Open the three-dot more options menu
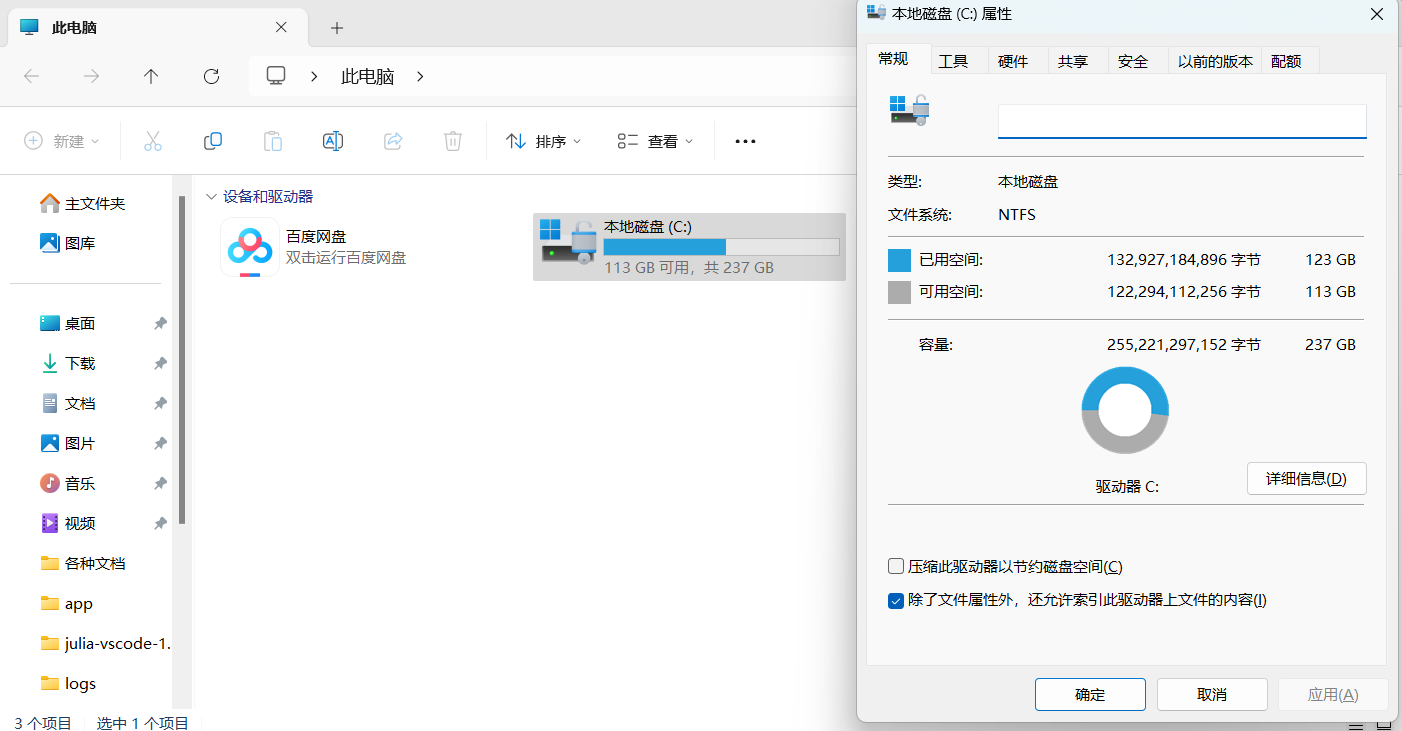The width and height of the screenshot is (1402, 731). pyautogui.click(x=745, y=141)
